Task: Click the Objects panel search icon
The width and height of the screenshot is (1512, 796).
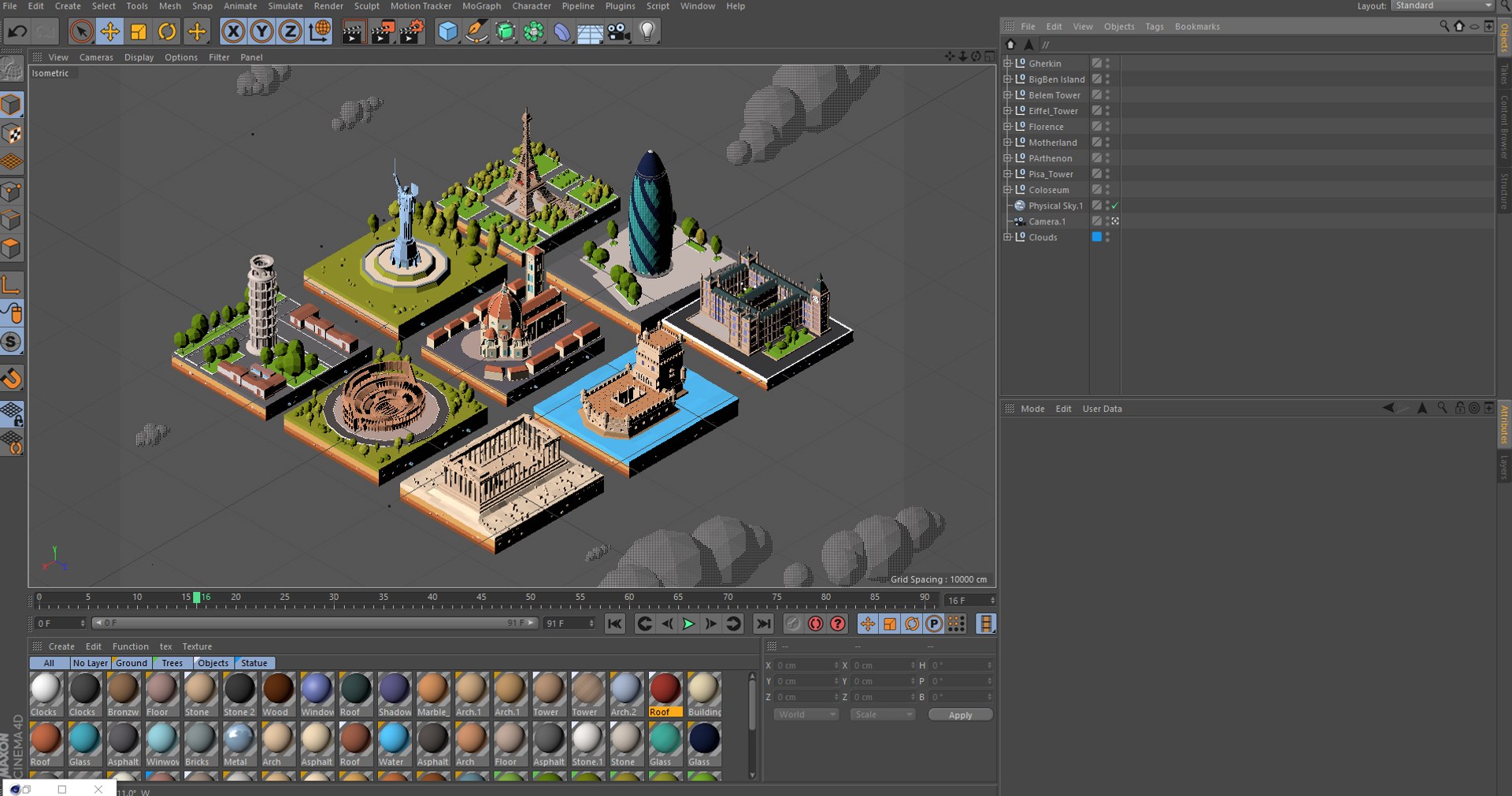Action: point(1444,26)
